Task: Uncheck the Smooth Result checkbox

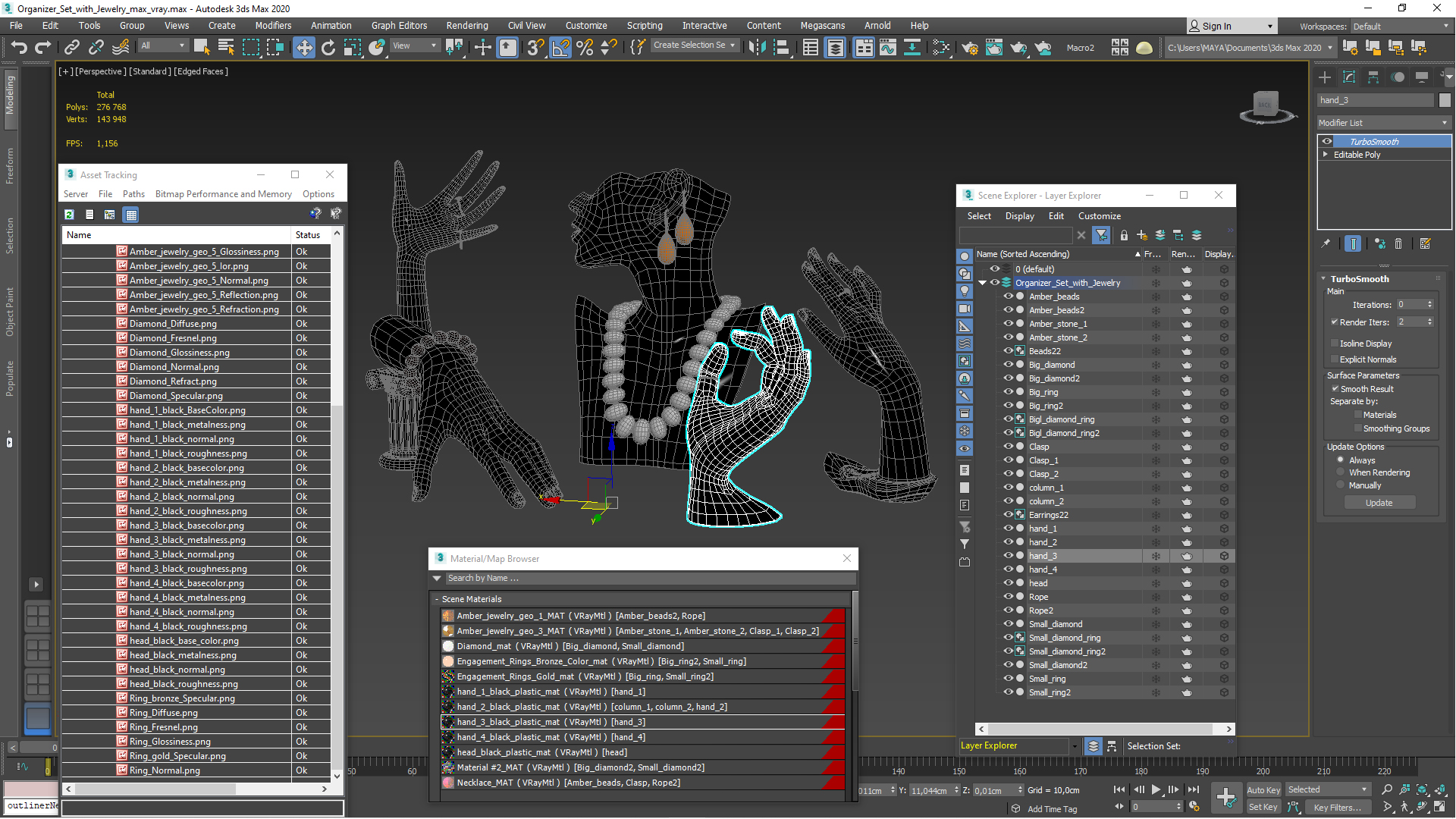Action: pyautogui.click(x=1335, y=389)
